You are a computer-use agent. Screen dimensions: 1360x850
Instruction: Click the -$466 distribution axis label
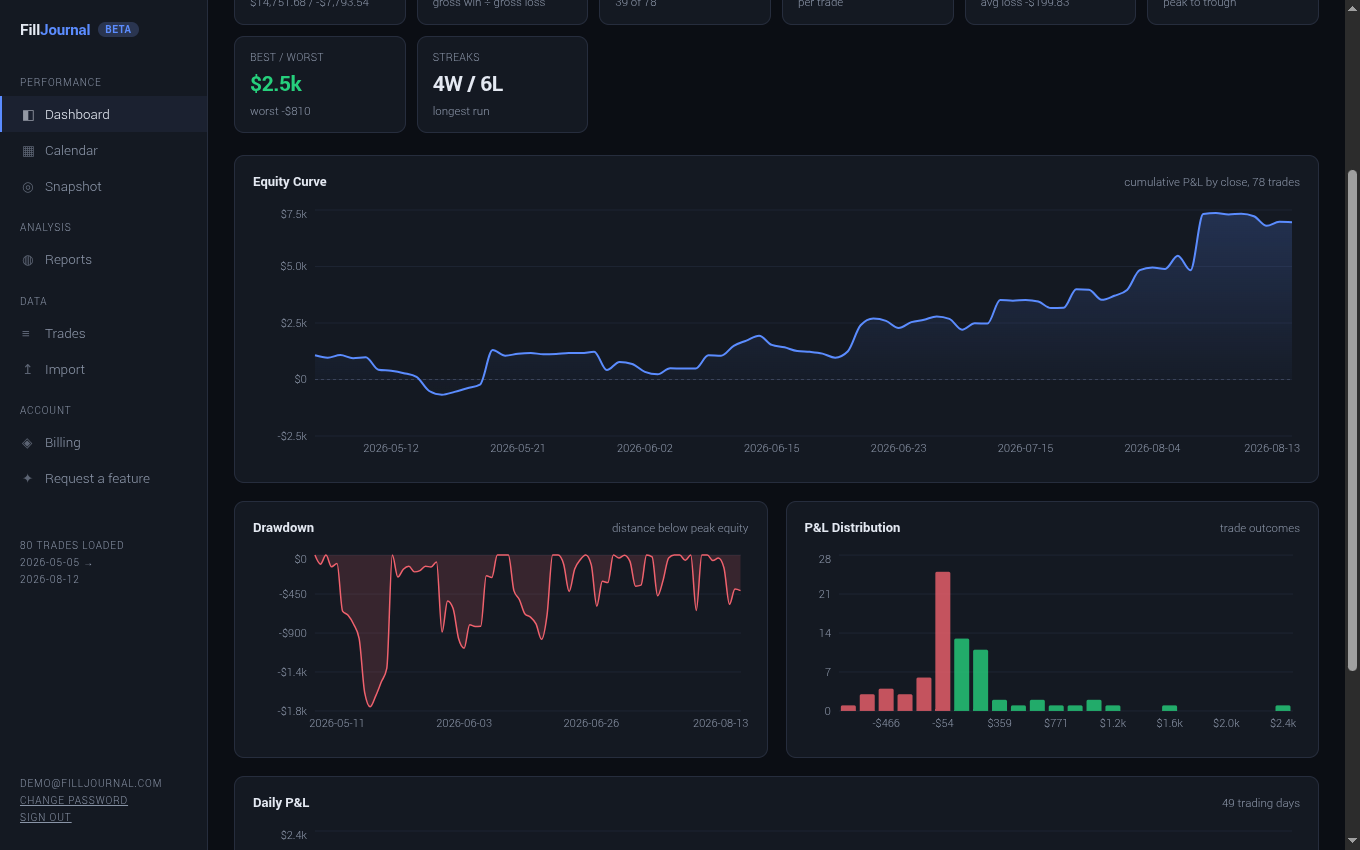[x=886, y=723]
